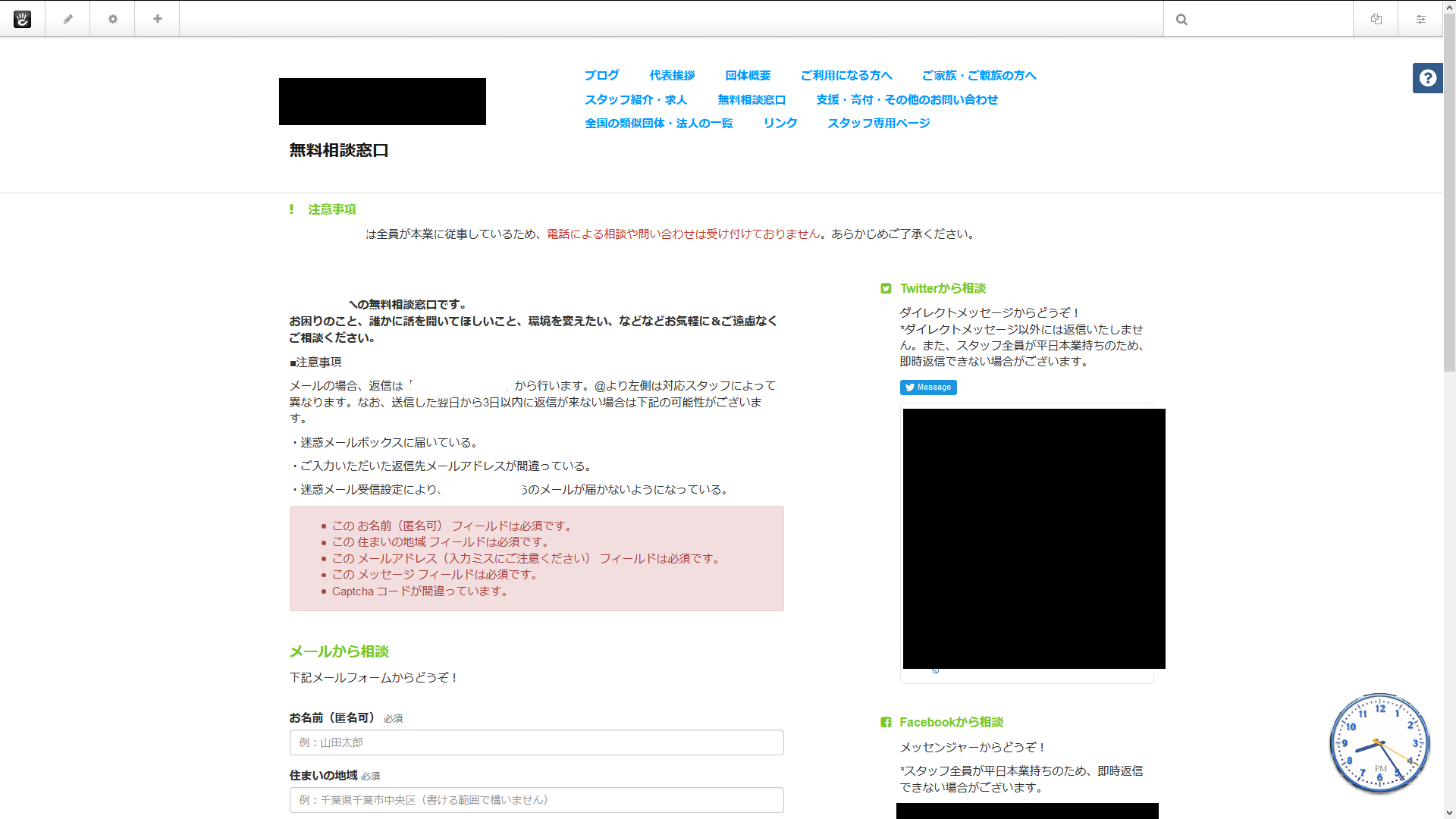Viewport: 1456px width, 819px height.
Task: Click the blacked-out site logo
Action: click(382, 102)
